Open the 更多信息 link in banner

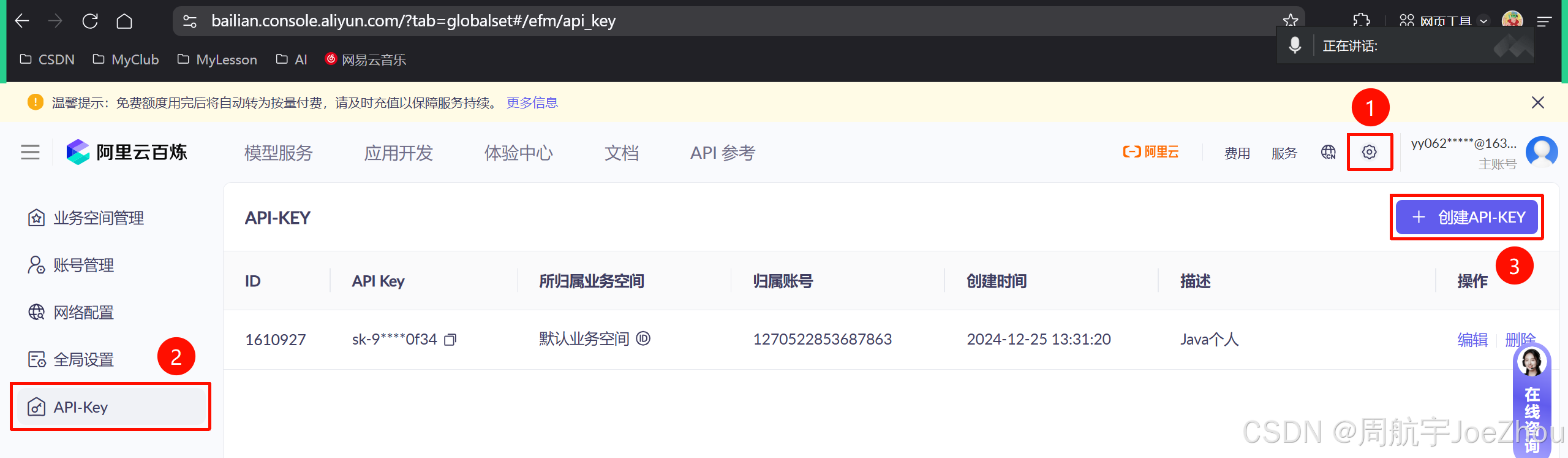(532, 102)
